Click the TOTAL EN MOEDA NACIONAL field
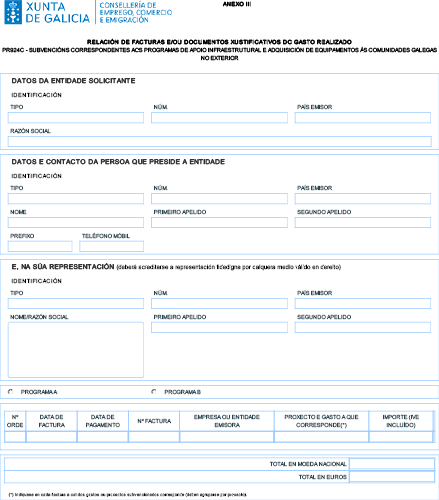The width and height of the screenshot is (439, 500). coord(392,464)
